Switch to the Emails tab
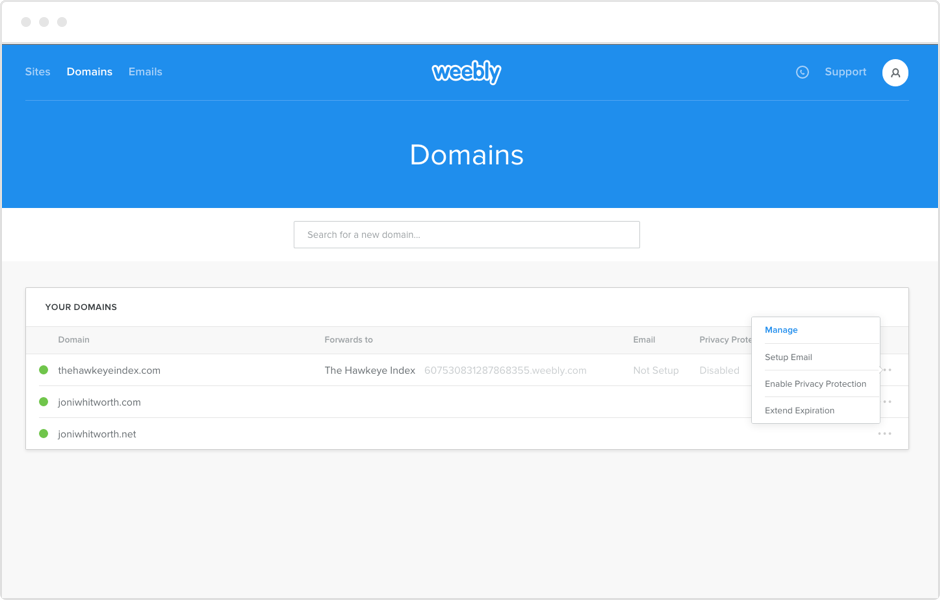Image resolution: width=940 pixels, height=600 pixels. (145, 72)
